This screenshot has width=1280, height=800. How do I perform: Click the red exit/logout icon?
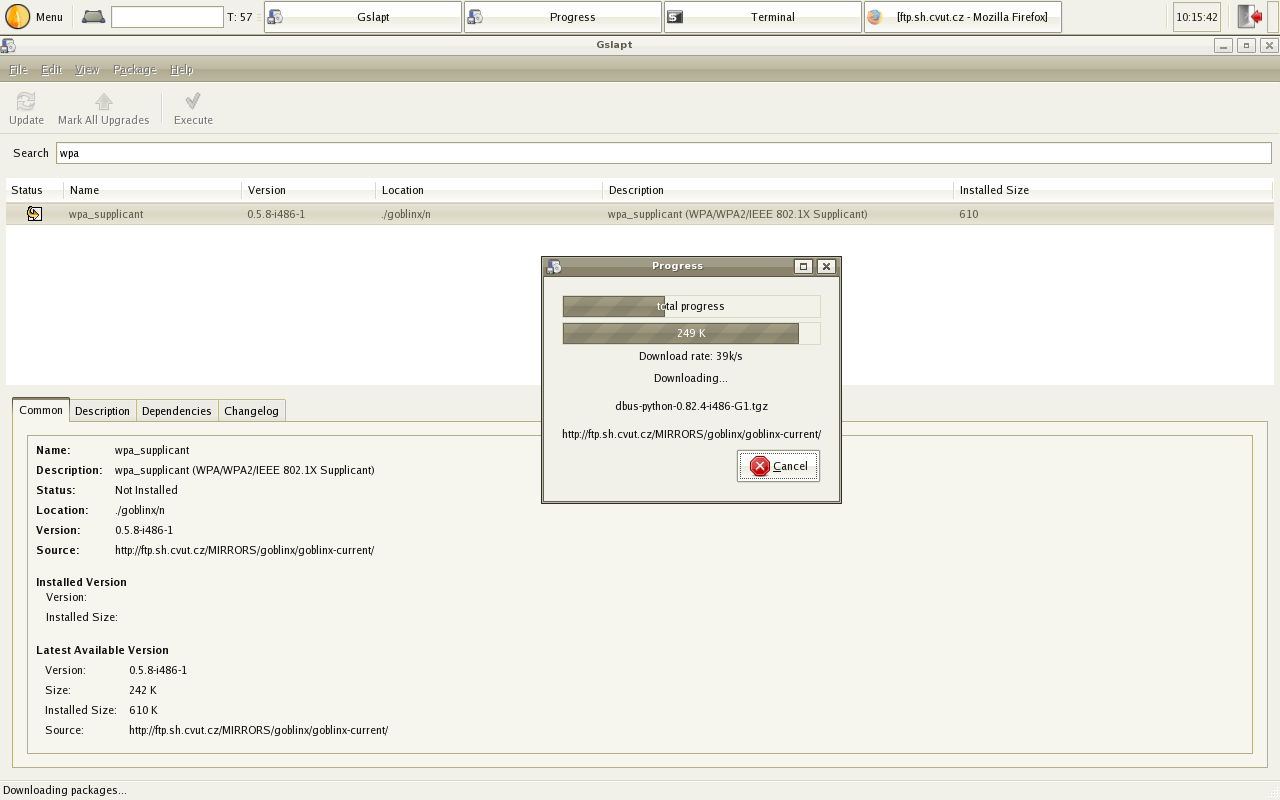[1249, 17]
